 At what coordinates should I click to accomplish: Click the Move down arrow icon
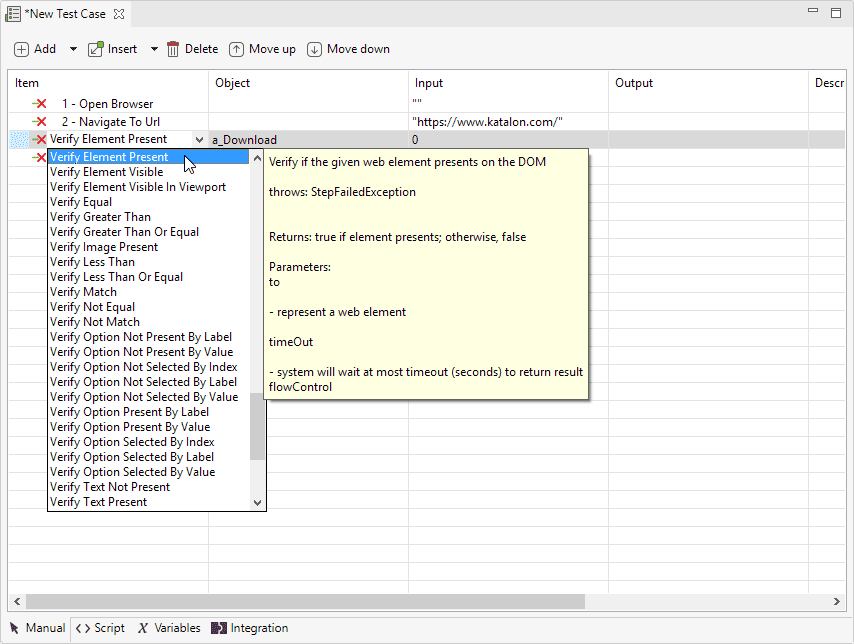(x=314, y=50)
